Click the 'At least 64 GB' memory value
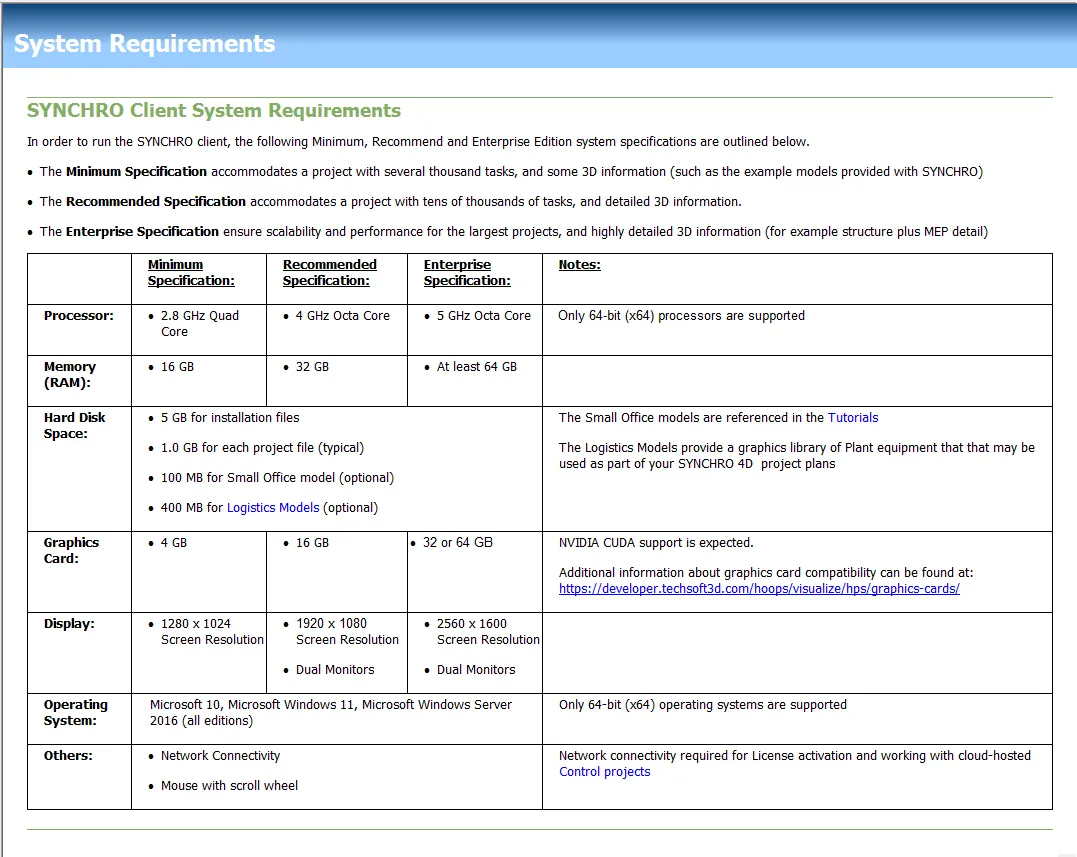The width and height of the screenshot is (1077, 857). point(477,367)
